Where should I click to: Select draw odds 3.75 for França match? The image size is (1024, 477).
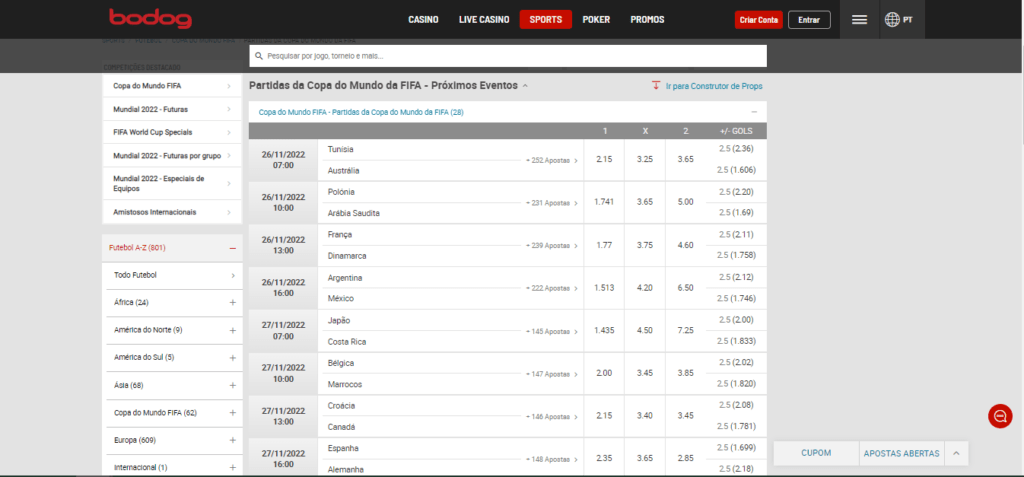(645, 245)
